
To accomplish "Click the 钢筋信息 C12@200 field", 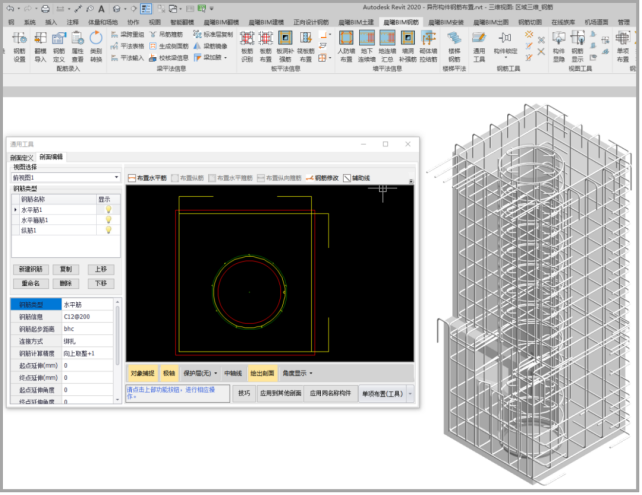I will [87, 317].
